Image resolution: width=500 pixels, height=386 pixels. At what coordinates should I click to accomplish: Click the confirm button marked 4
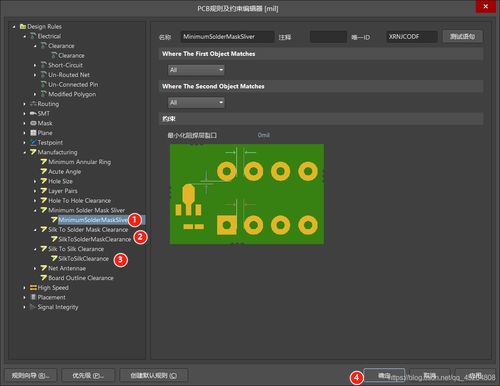(x=384, y=376)
